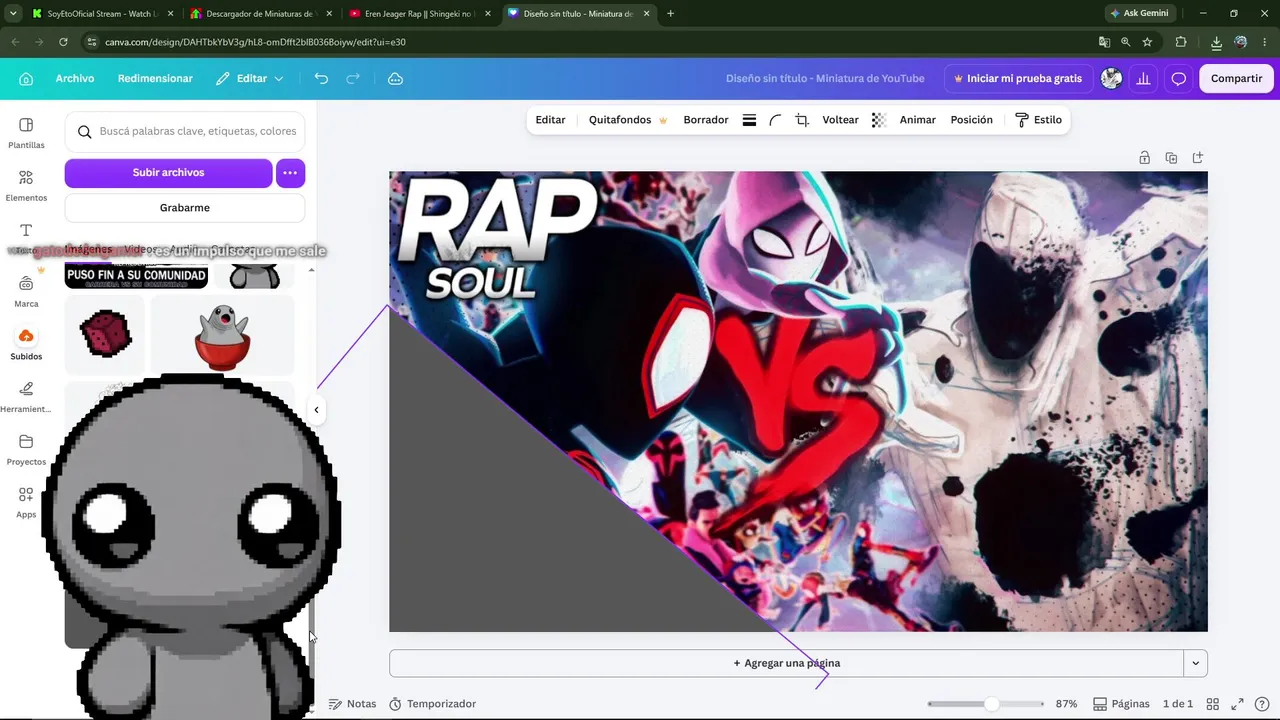Screen dimensions: 1280x720
Task: Add a new page with the plus-page icon
Action: pos(1198,158)
